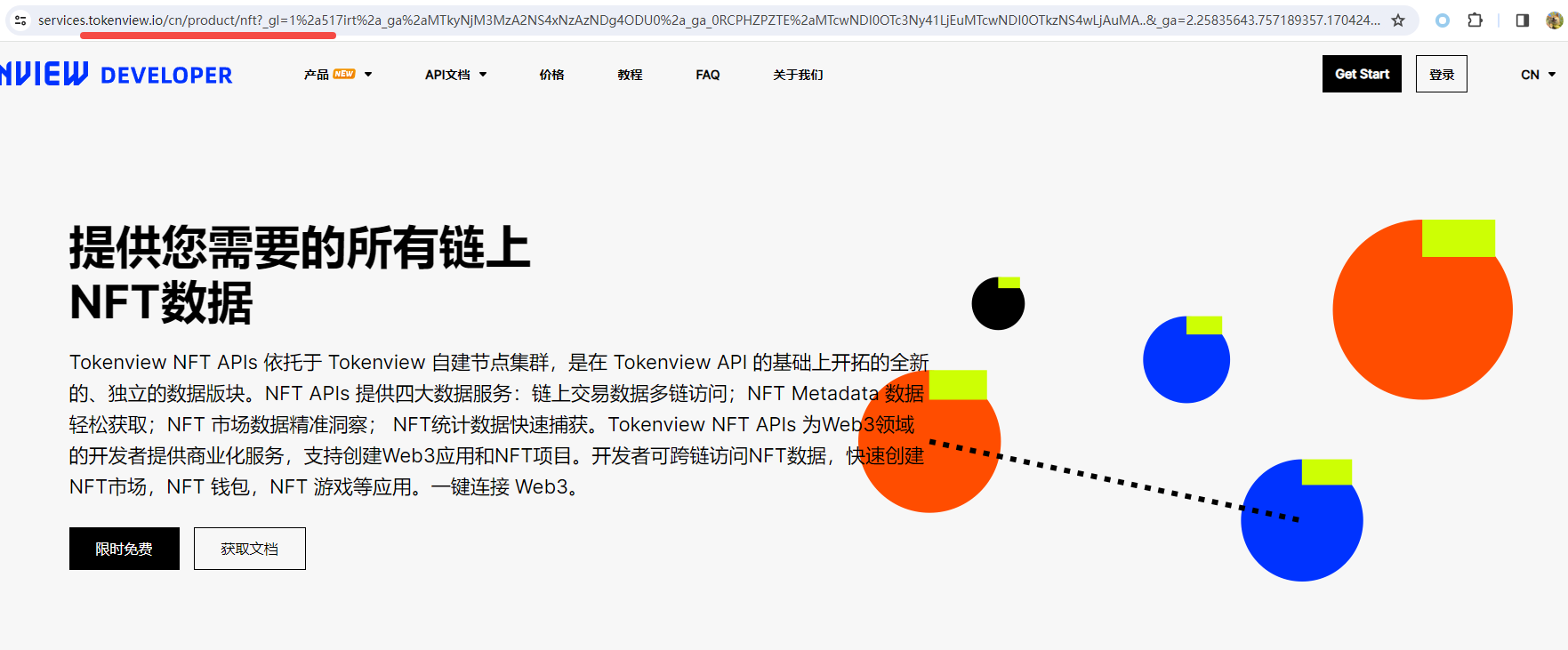This screenshot has width=1568, height=650.
Task: Expand the API文档 dropdown menu
Action: pos(456,75)
